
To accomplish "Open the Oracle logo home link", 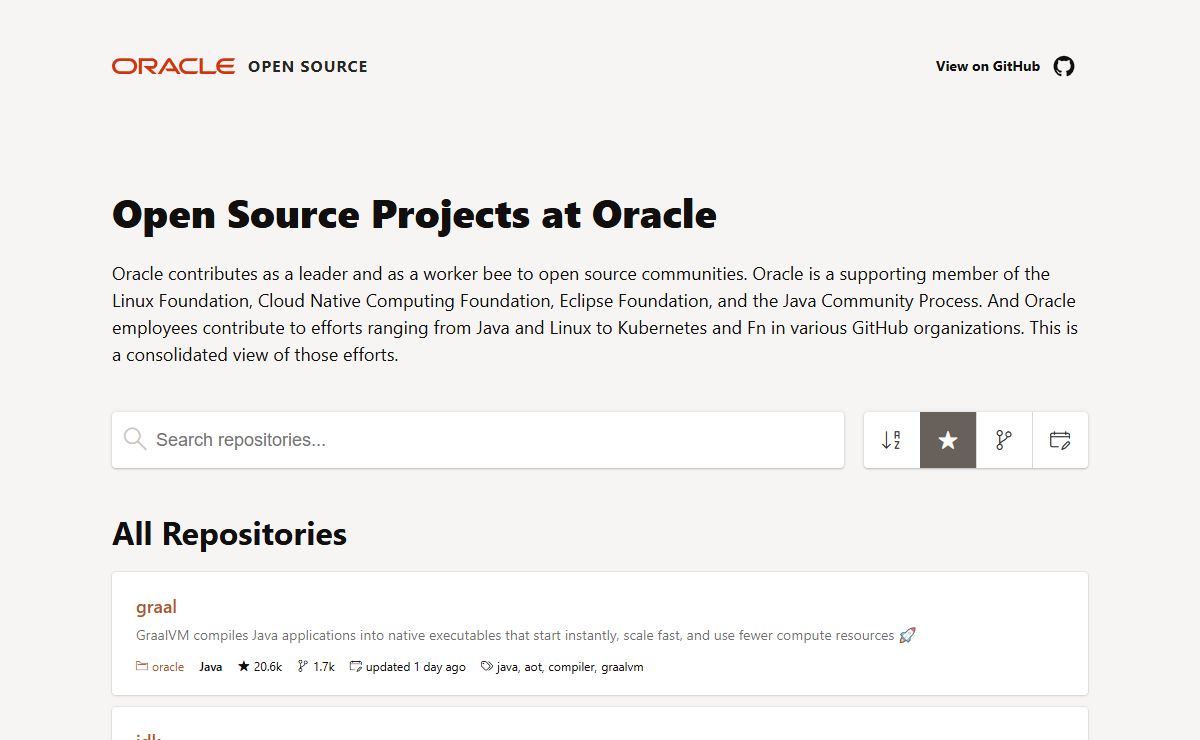I will point(173,66).
